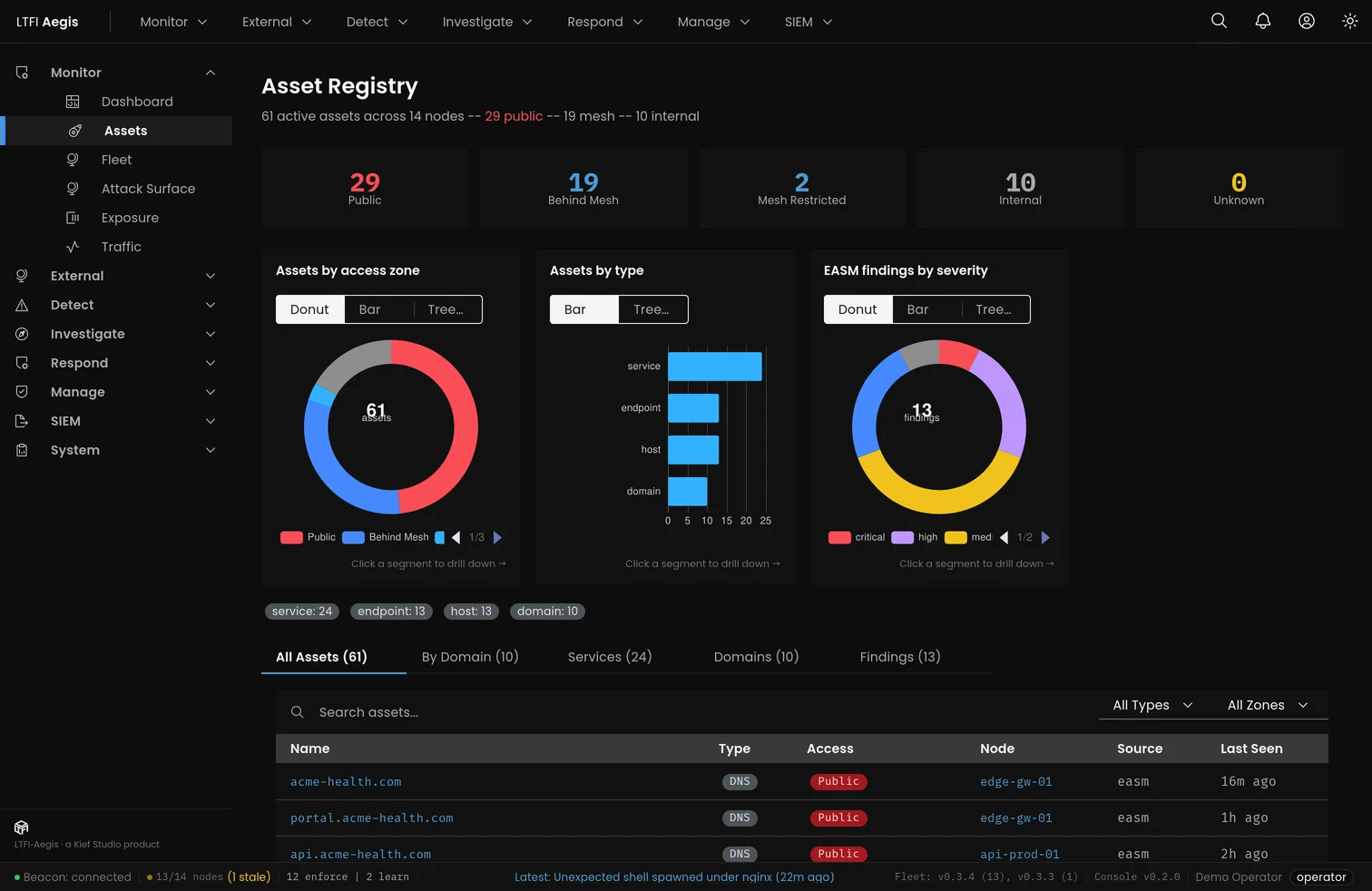Open the search icon in top bar

[x=1219, y=21]
